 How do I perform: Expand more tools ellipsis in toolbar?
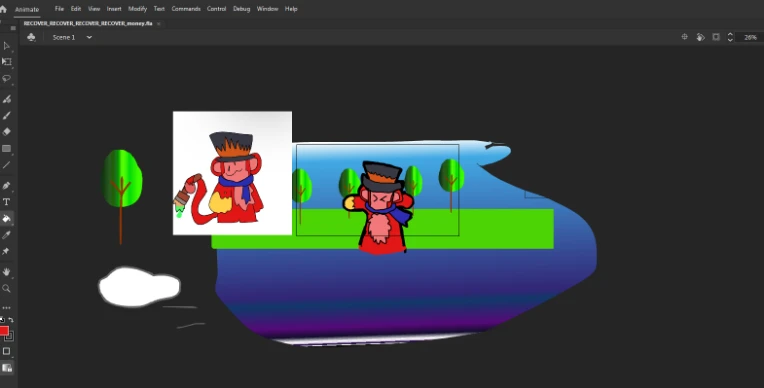(x=7, y=308)
